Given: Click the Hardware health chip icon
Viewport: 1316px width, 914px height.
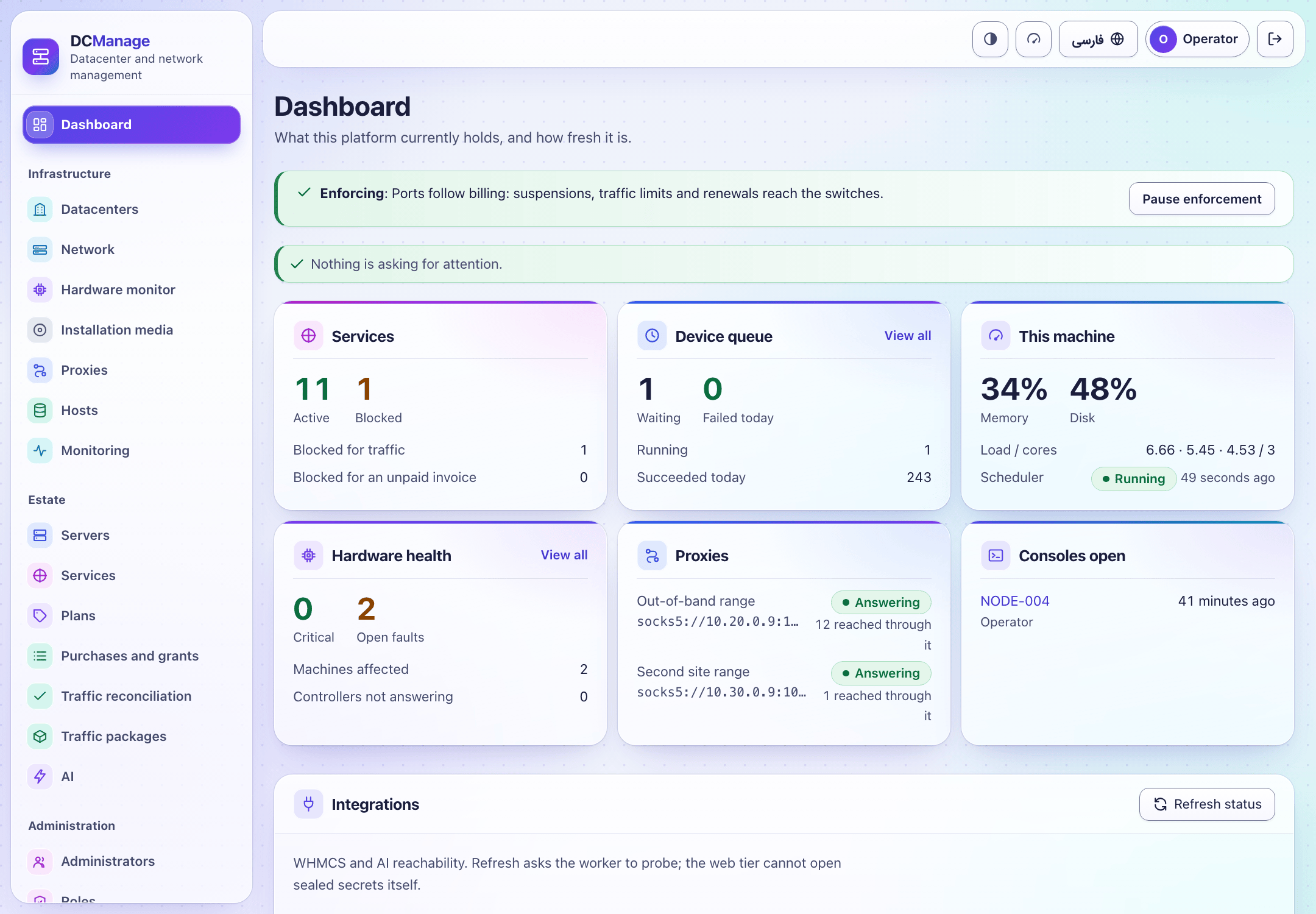Looking at the screenshot, I should coord(308,555).
